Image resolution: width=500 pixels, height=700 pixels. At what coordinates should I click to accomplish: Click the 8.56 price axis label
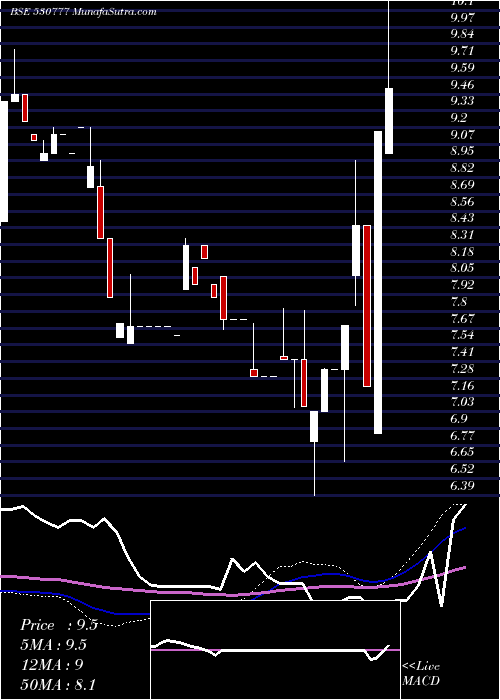[x=462, y=201]
